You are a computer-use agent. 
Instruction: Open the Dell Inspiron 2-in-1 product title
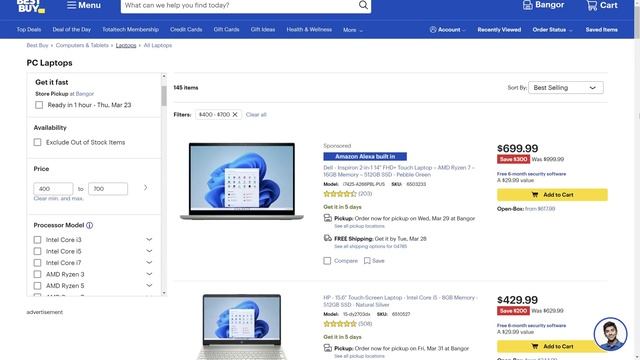point(399,171)
